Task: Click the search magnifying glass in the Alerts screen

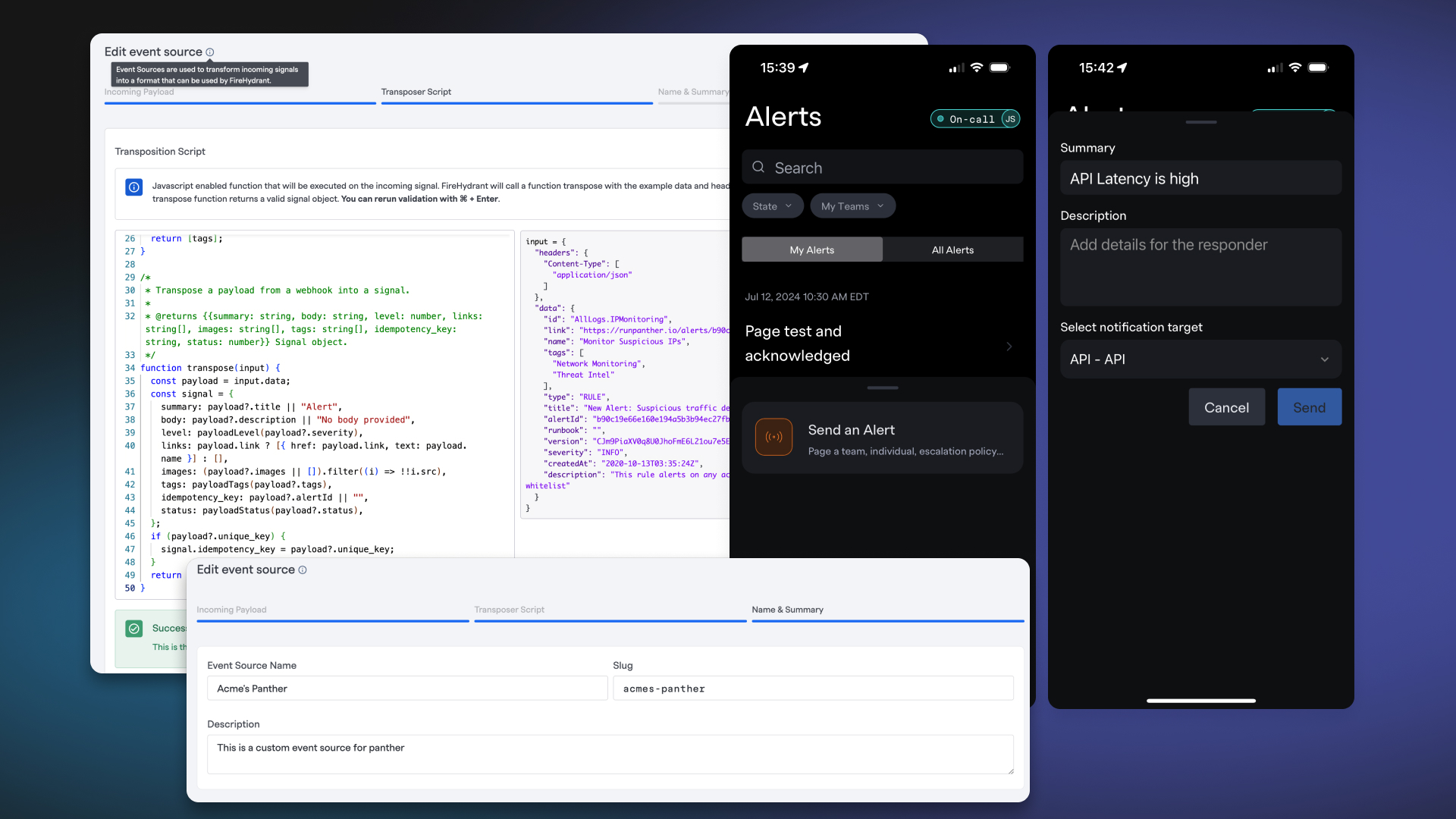Action: coord(758,167)
